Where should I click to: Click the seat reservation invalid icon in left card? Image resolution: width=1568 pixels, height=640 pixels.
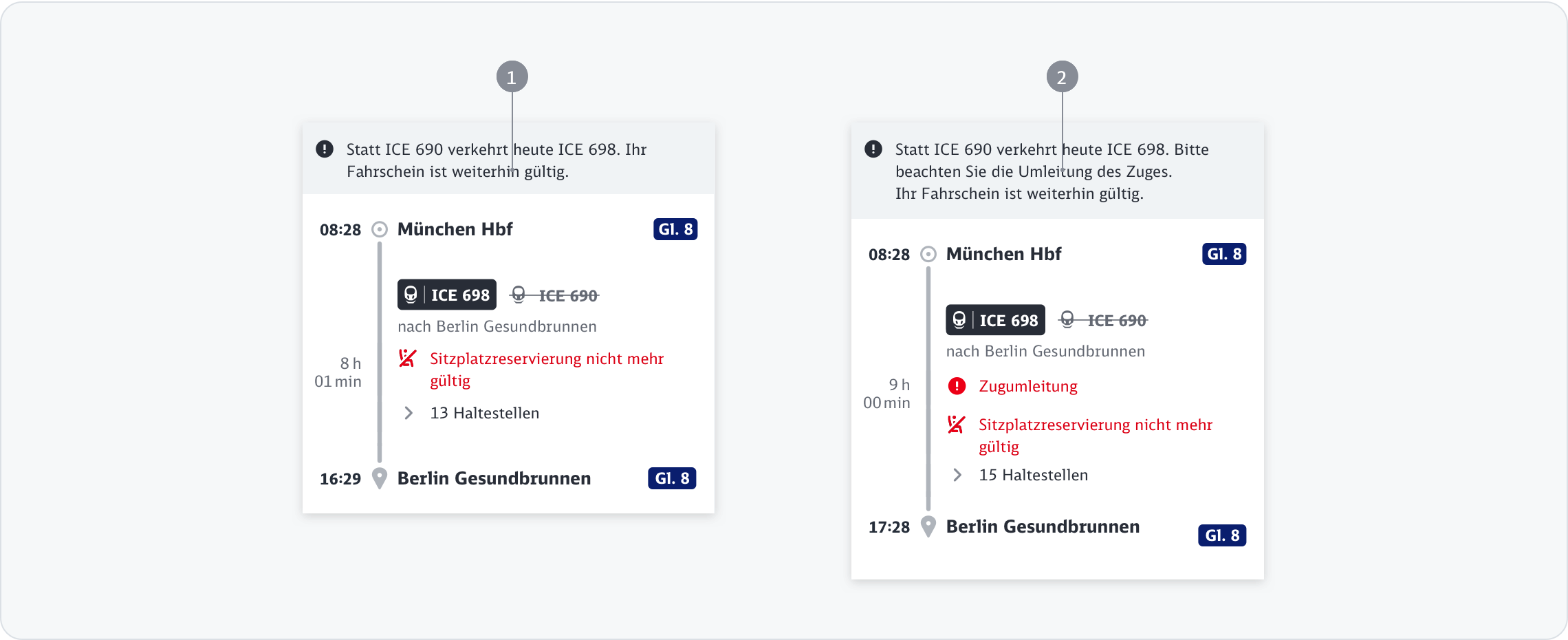[408, 359]
